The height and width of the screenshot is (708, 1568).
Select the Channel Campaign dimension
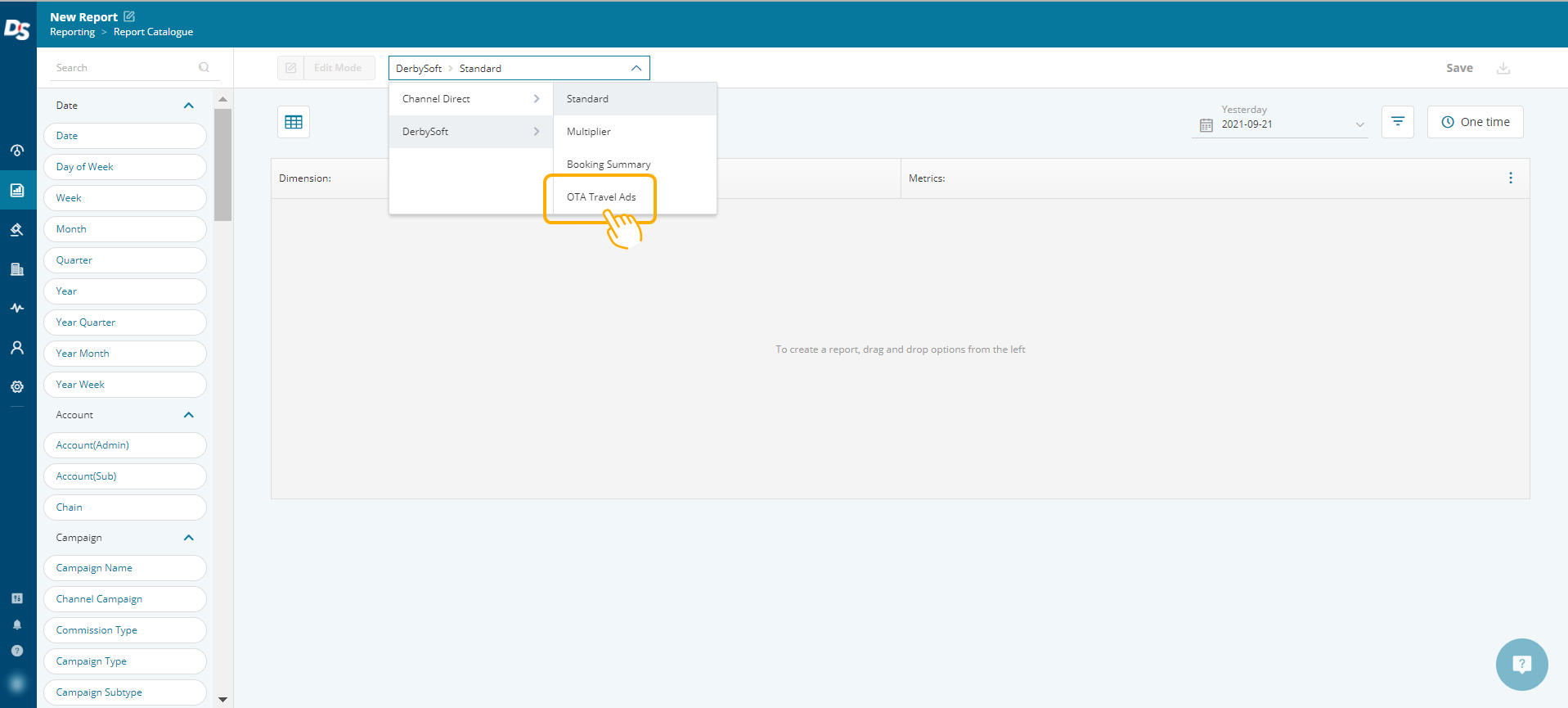click(125, 599)
